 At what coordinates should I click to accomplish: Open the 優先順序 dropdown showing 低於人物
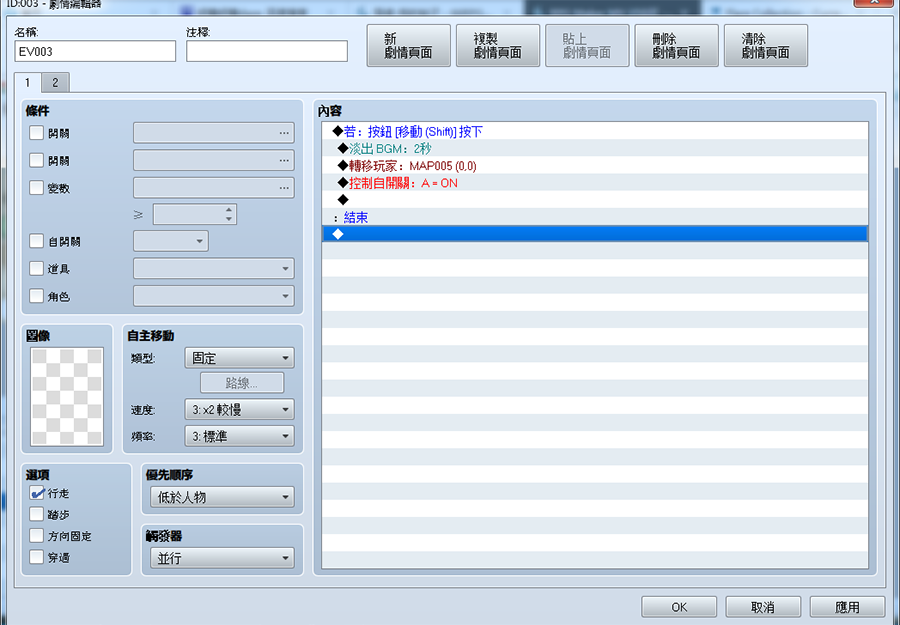pos(223,497)
